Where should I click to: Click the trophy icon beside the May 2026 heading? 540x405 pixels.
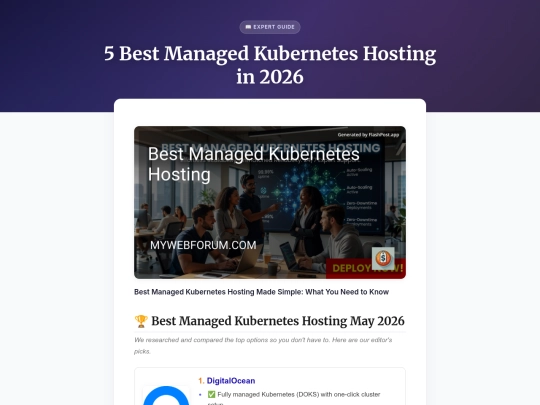pyautogui.click(x=141, y=321)
